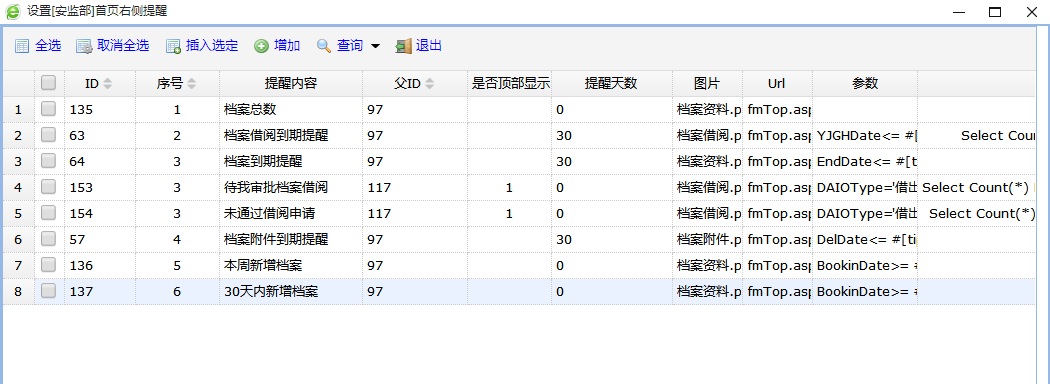Click the green 增加 add icon

click(262, 46)
